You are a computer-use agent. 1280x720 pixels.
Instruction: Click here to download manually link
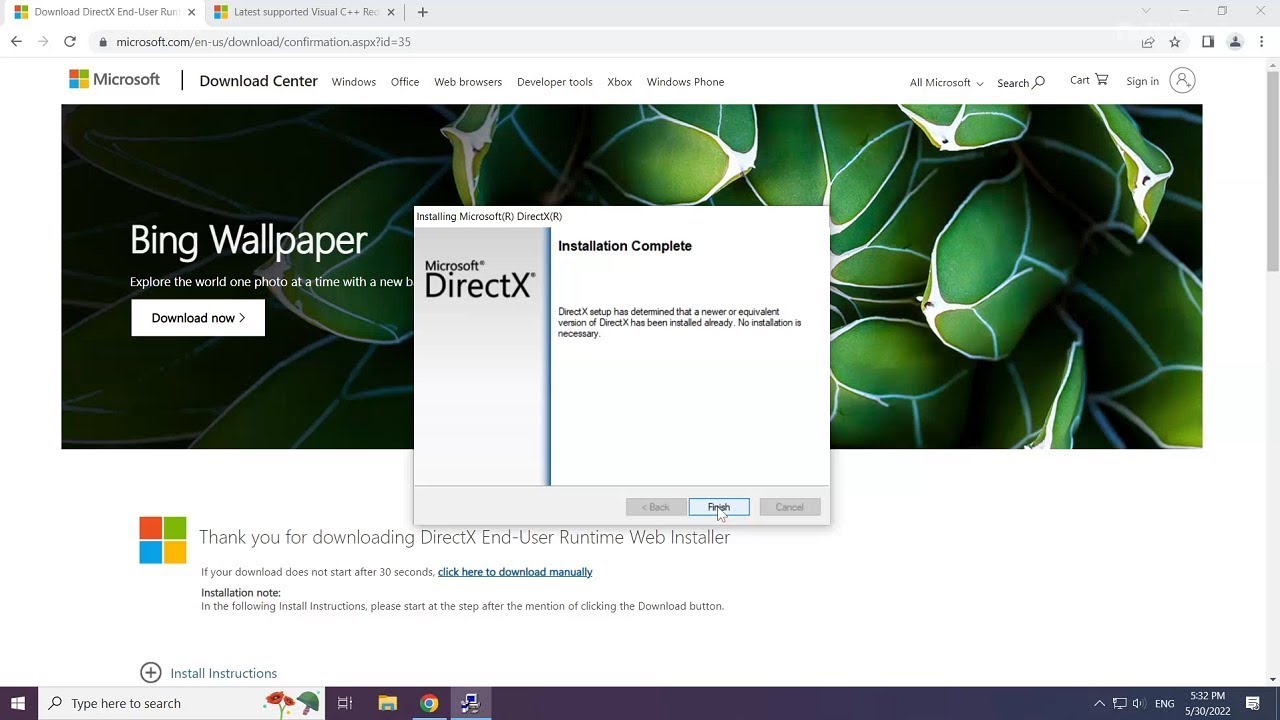[x=515, y=572]
